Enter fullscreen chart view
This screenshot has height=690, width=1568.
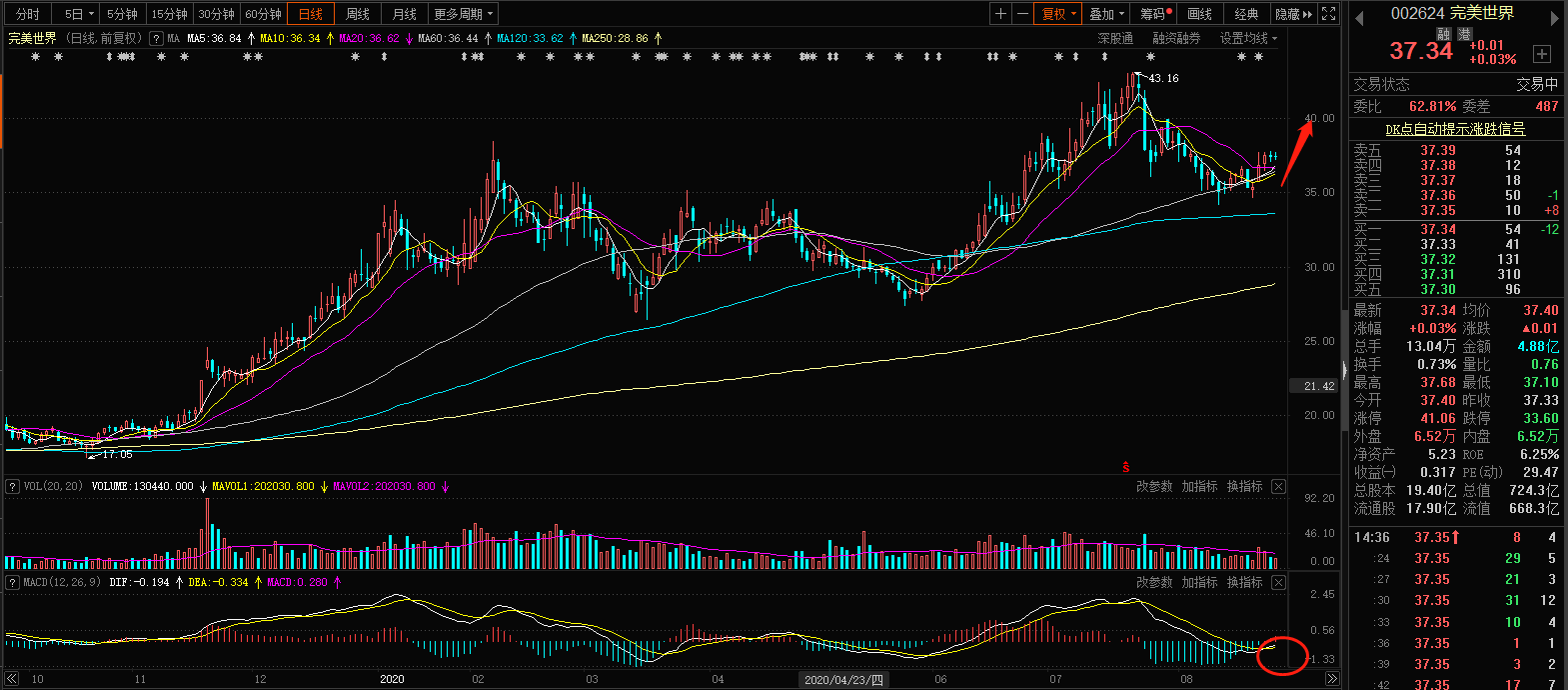(1328, 14)
